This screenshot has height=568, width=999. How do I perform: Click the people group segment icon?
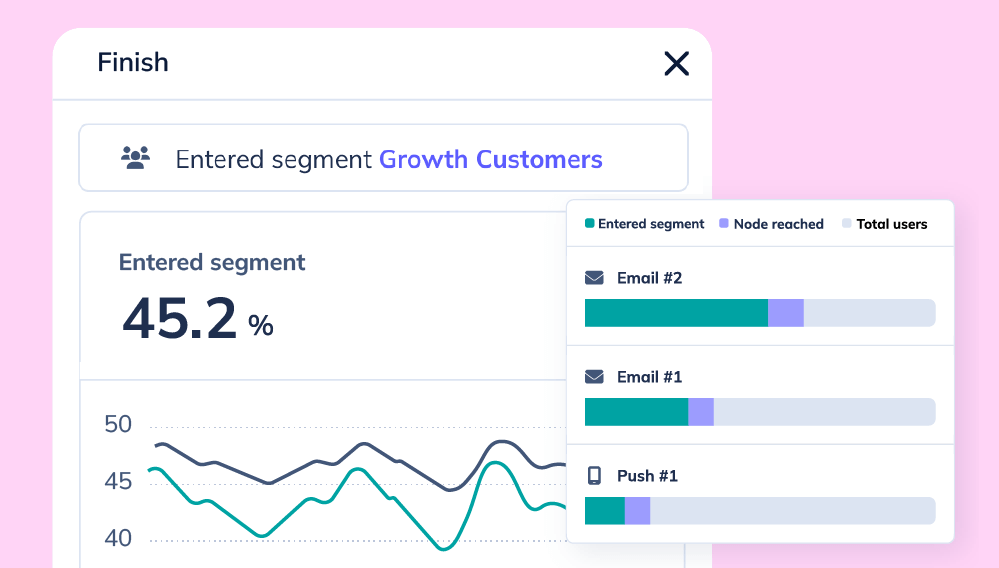136,158
